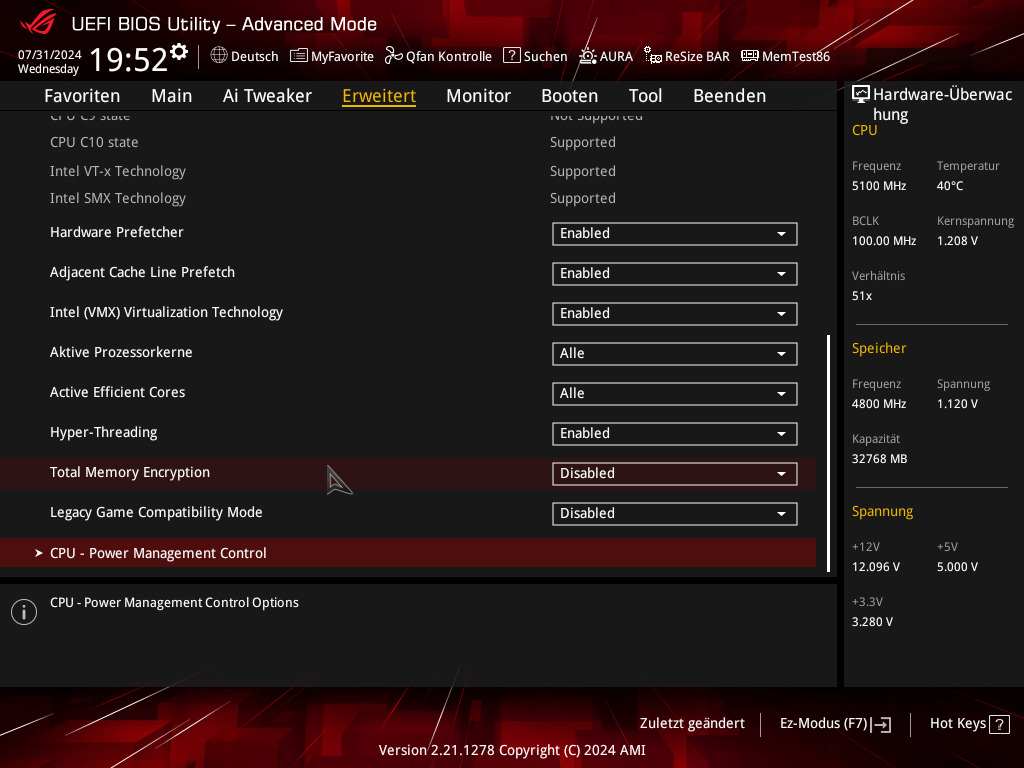Click CPU C10 state row
The width and height of the screenshot is (1024, 768).
click(x=408, y=142)
